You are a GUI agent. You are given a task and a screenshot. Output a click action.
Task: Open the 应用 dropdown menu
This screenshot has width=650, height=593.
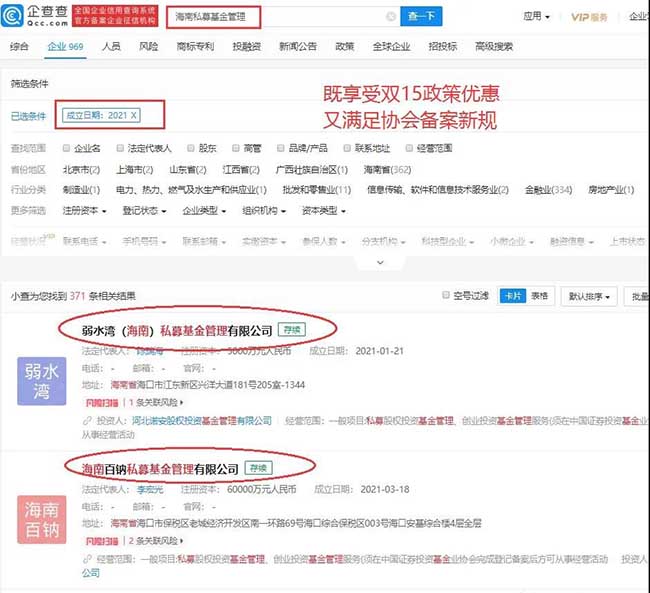(536, 17)
